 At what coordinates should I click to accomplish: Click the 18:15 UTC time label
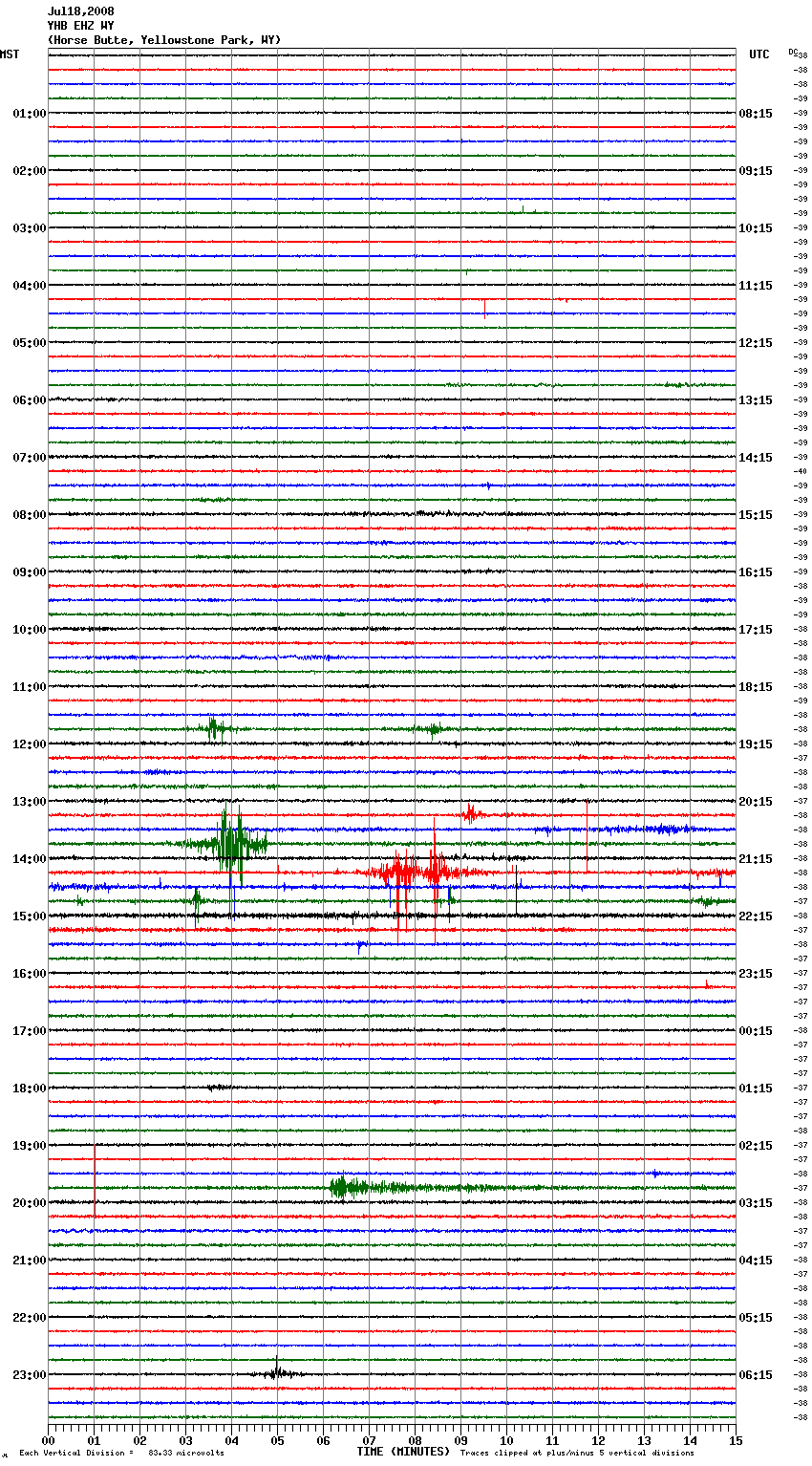[x=756, y=687]
